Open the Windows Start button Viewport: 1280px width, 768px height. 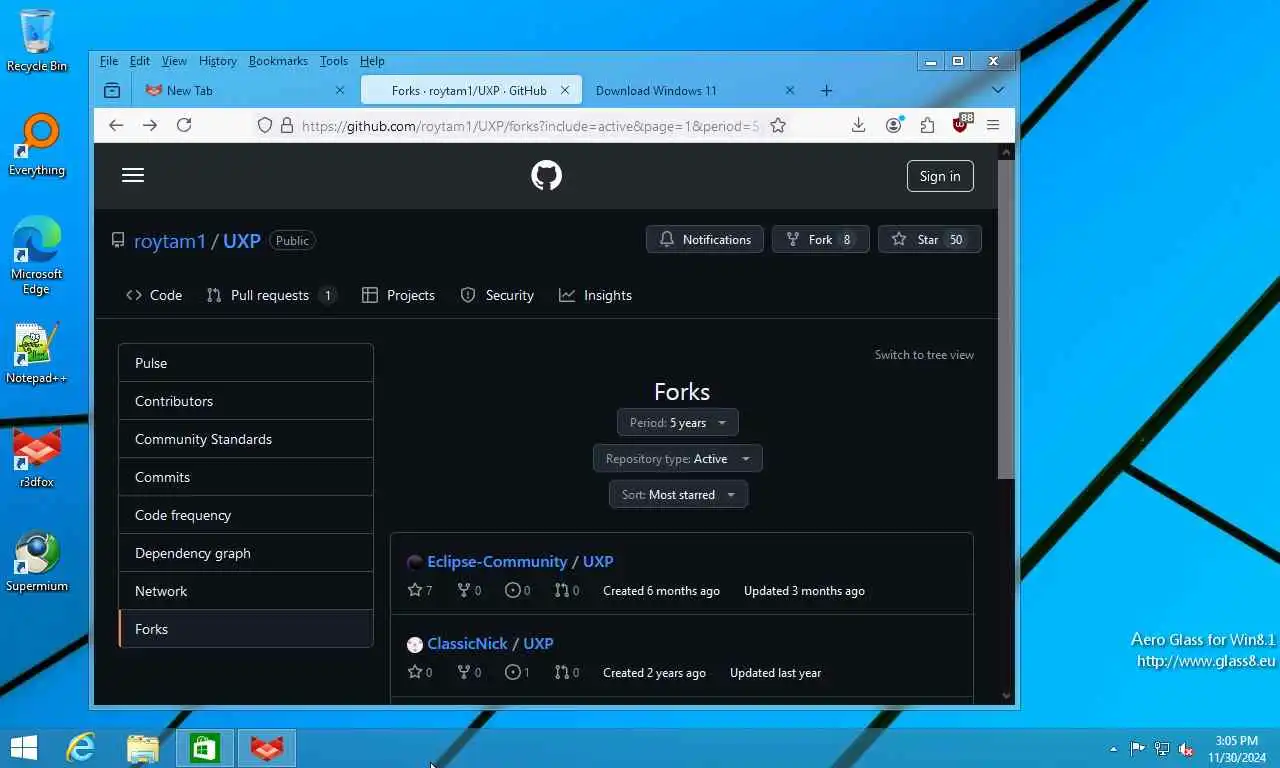[x=23, y=747]
